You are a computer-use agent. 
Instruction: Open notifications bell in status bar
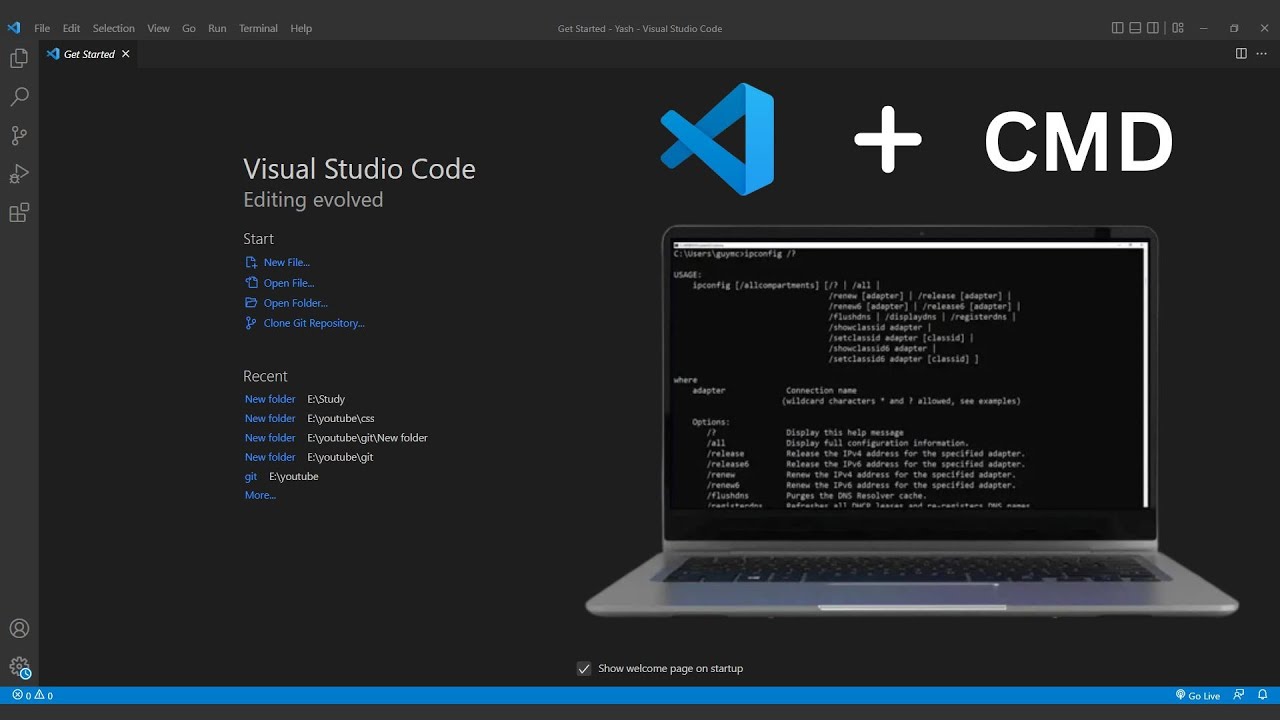[1263, 695]
